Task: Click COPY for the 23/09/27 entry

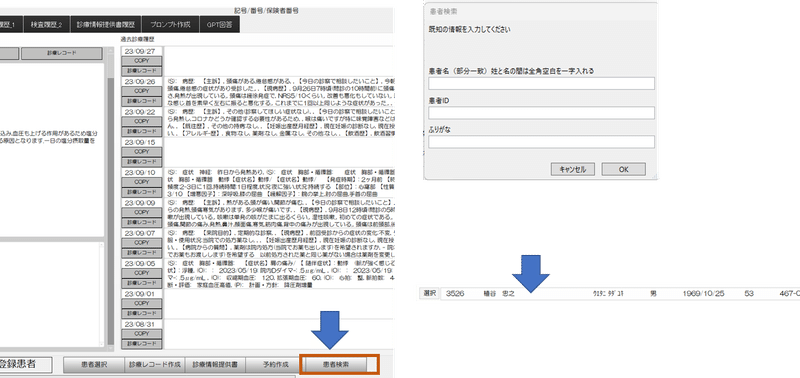Action: click(x=141, y=61)
